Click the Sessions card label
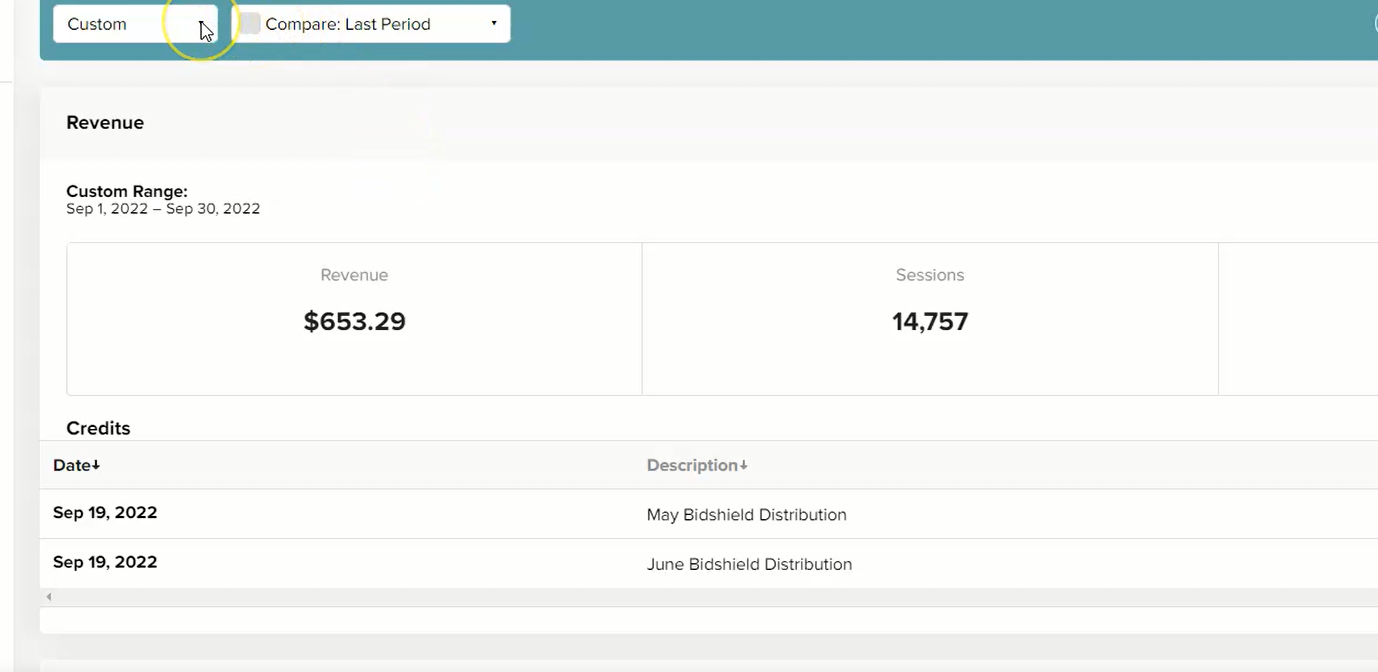 [930, 275]
